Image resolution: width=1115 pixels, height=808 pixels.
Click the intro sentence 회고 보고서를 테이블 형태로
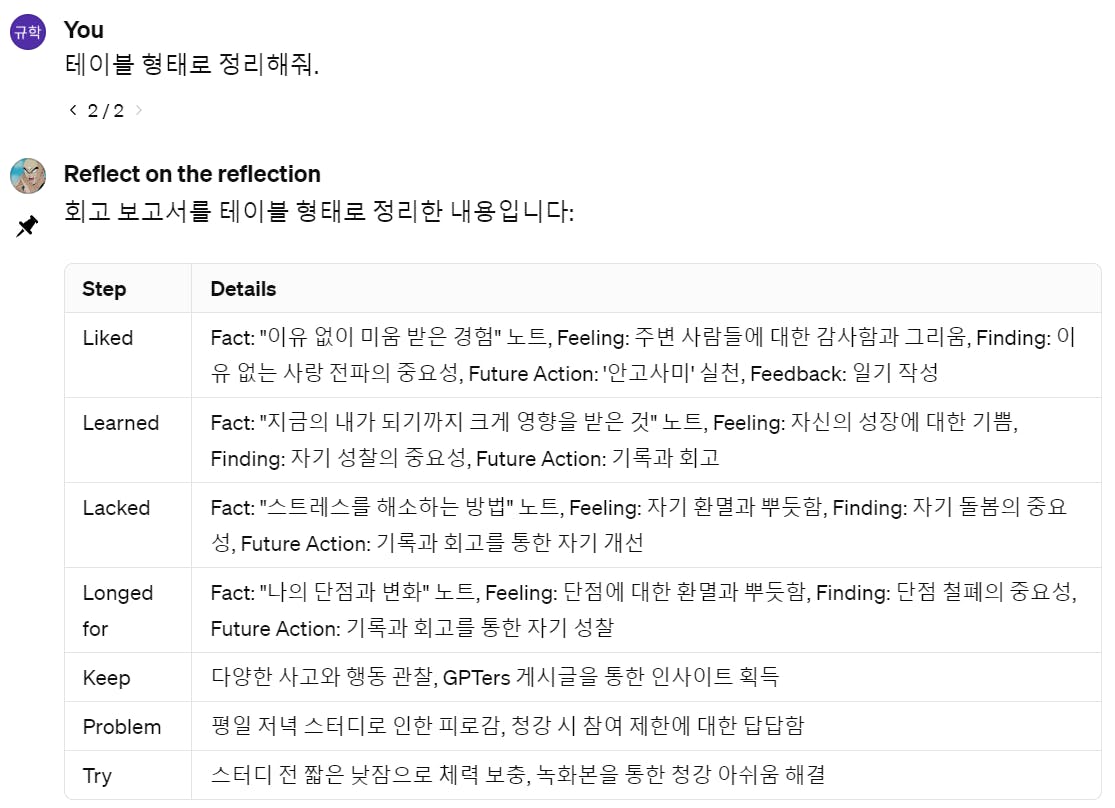pos(319,211)
